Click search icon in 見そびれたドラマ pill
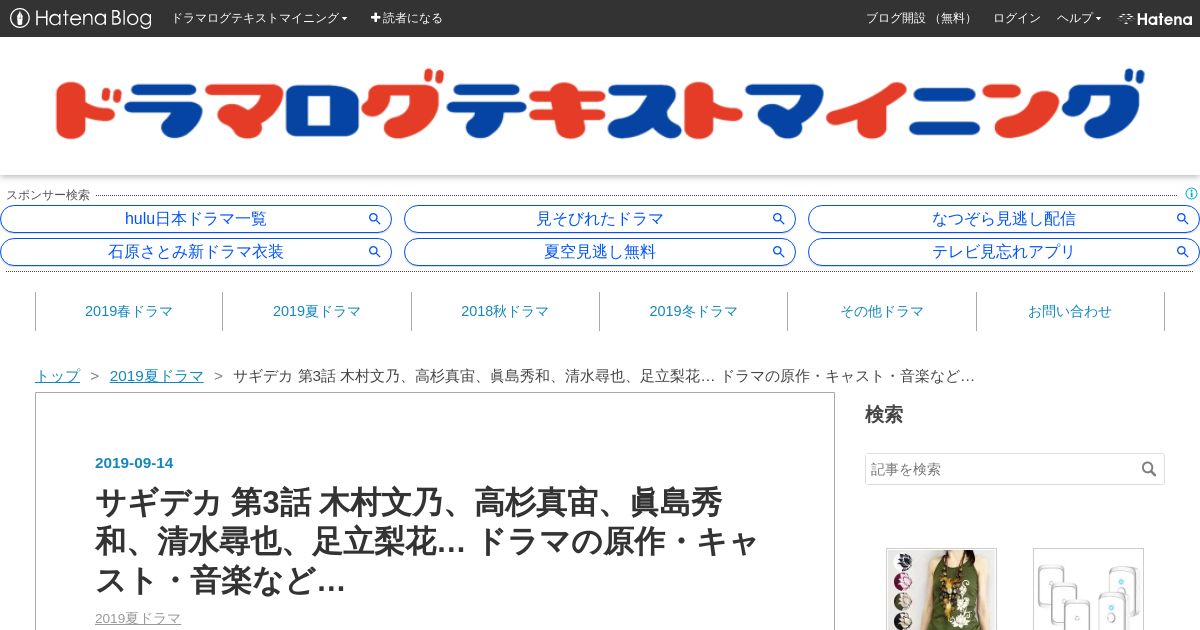This screenshot has height=630, width=1200. 779,219
